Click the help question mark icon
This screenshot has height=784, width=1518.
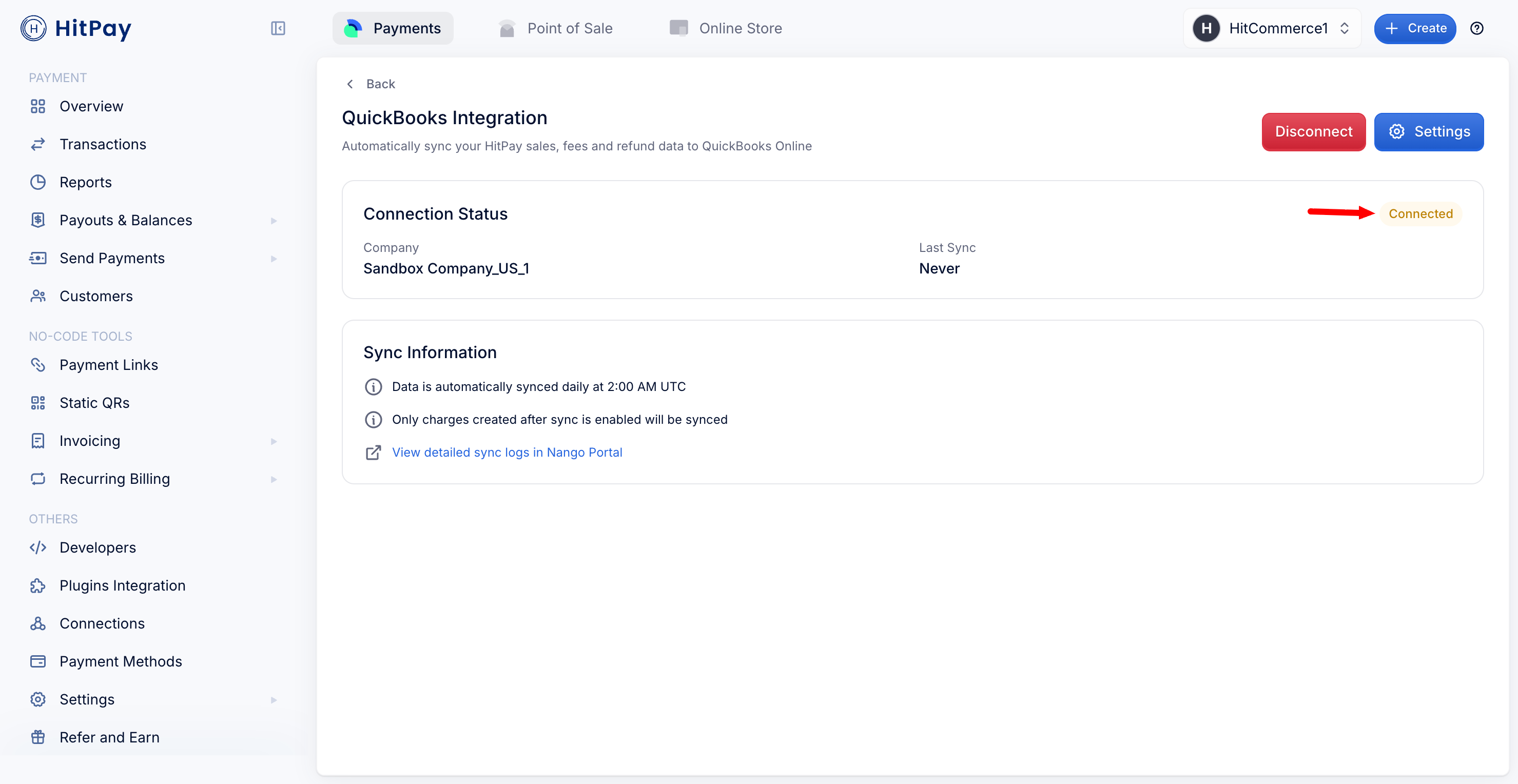[x=1477, y=28]
